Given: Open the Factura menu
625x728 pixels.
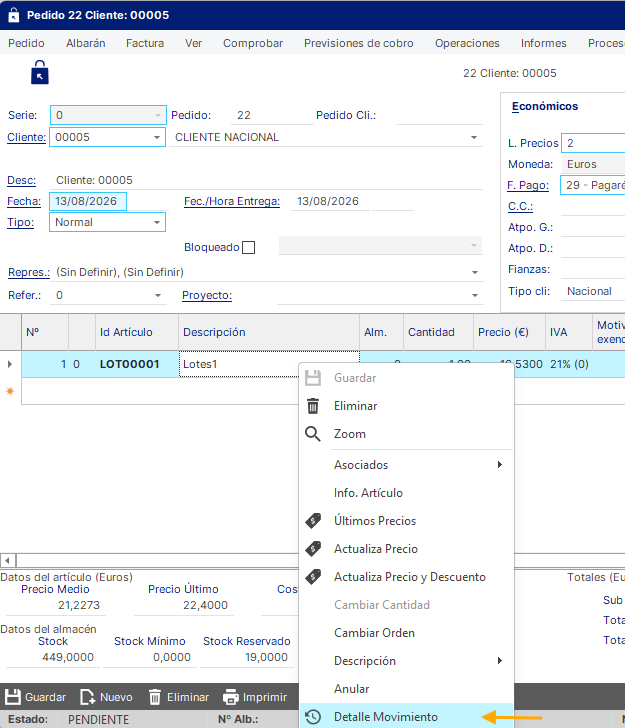Looking at the screenshot, I should (145, 43).
